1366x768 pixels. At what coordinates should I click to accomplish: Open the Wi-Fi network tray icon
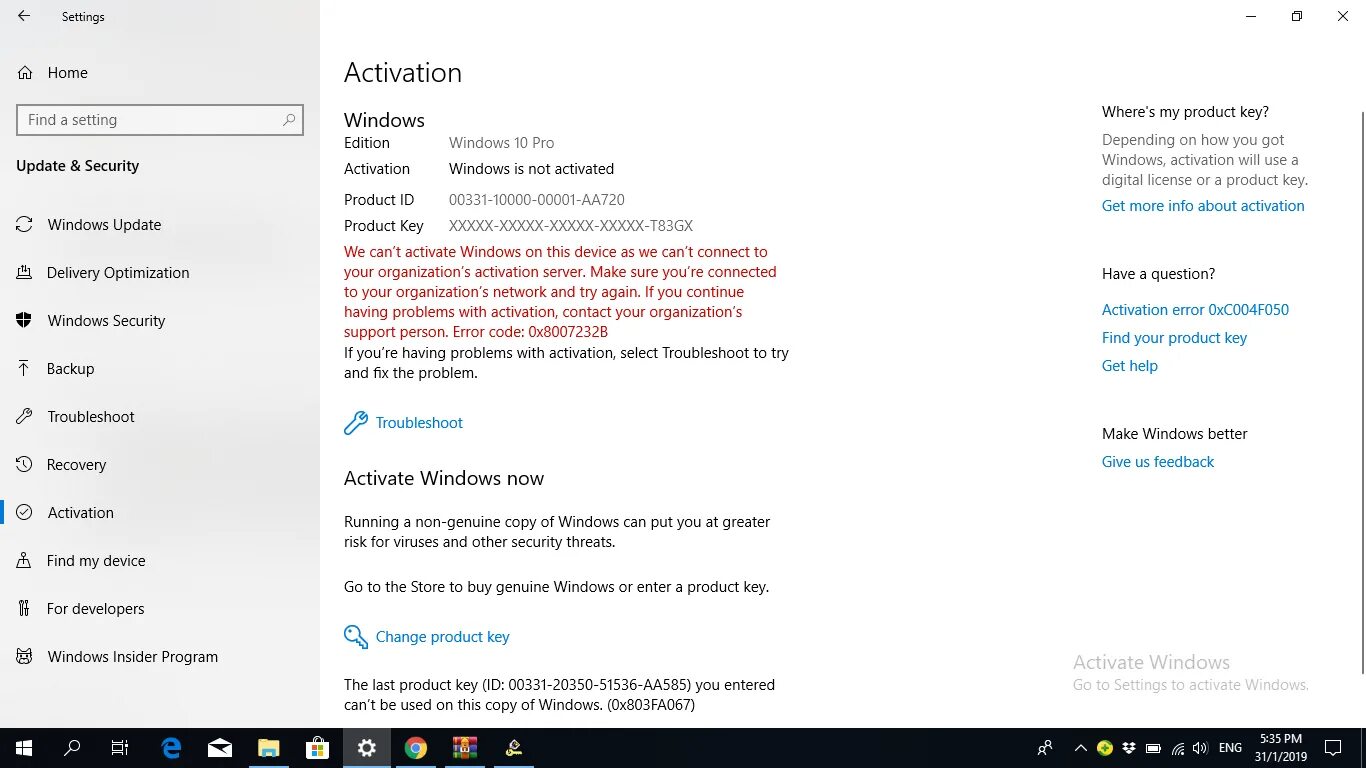[x=1177, y=748]
